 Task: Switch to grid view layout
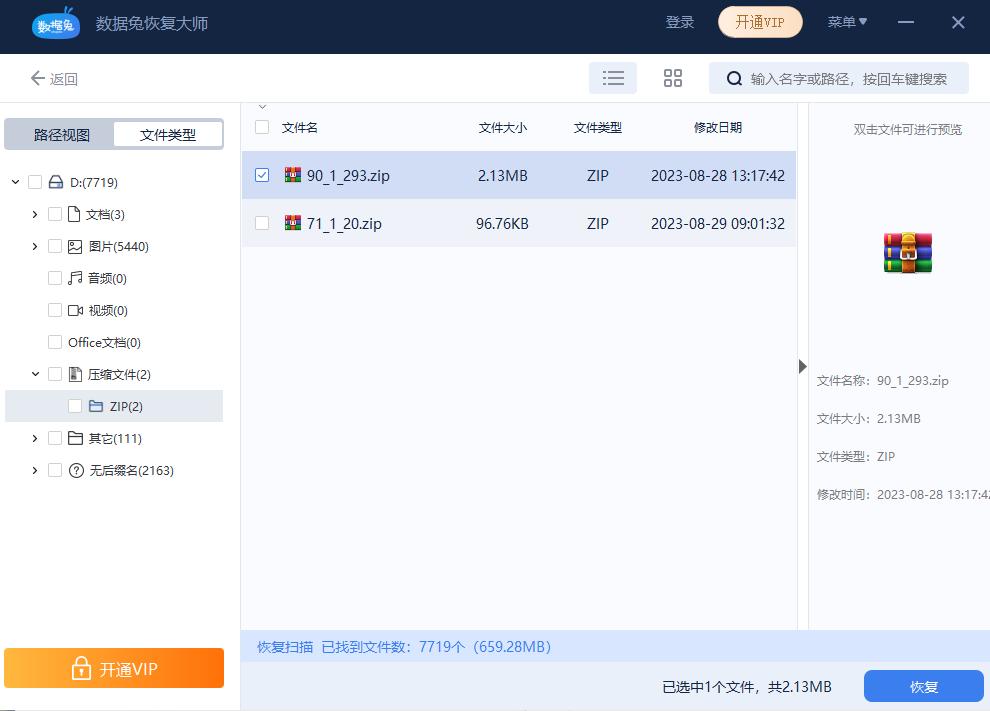pos(672,77)
